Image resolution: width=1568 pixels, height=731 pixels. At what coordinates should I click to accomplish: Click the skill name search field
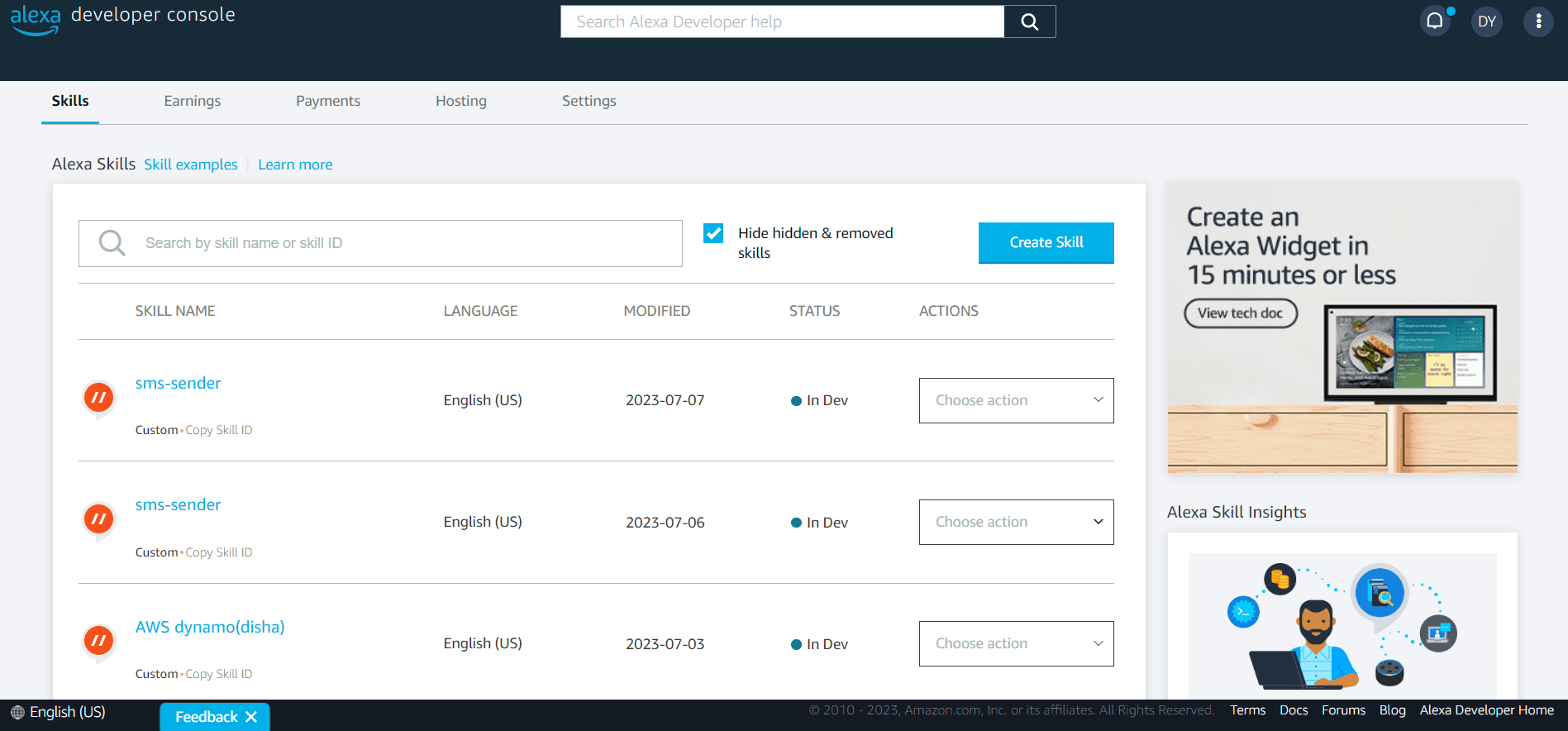(405, 243)
